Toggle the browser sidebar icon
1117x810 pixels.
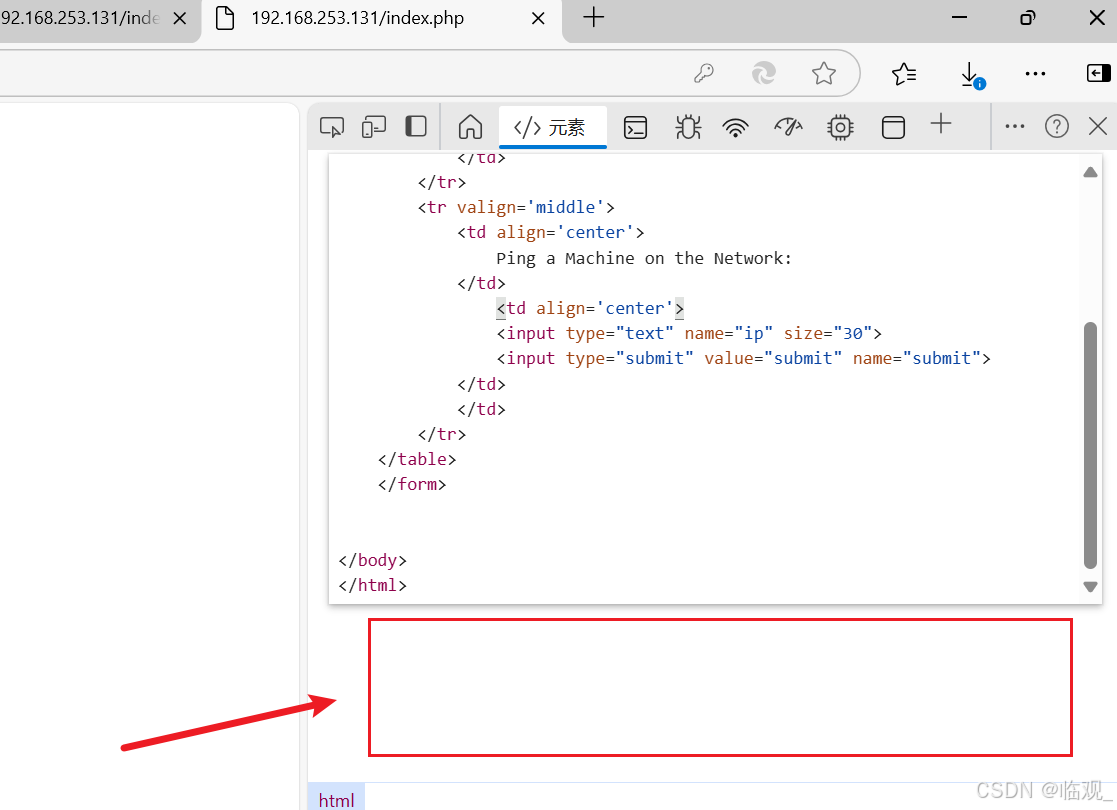[x=1098, y=73]
